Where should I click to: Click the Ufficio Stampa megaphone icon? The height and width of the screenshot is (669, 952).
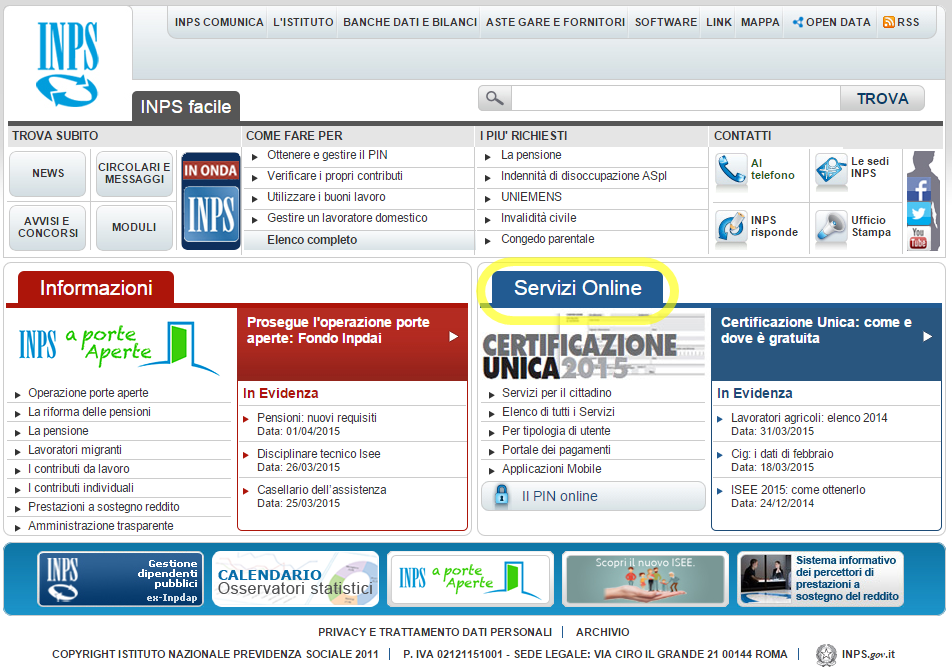(831, 226)
